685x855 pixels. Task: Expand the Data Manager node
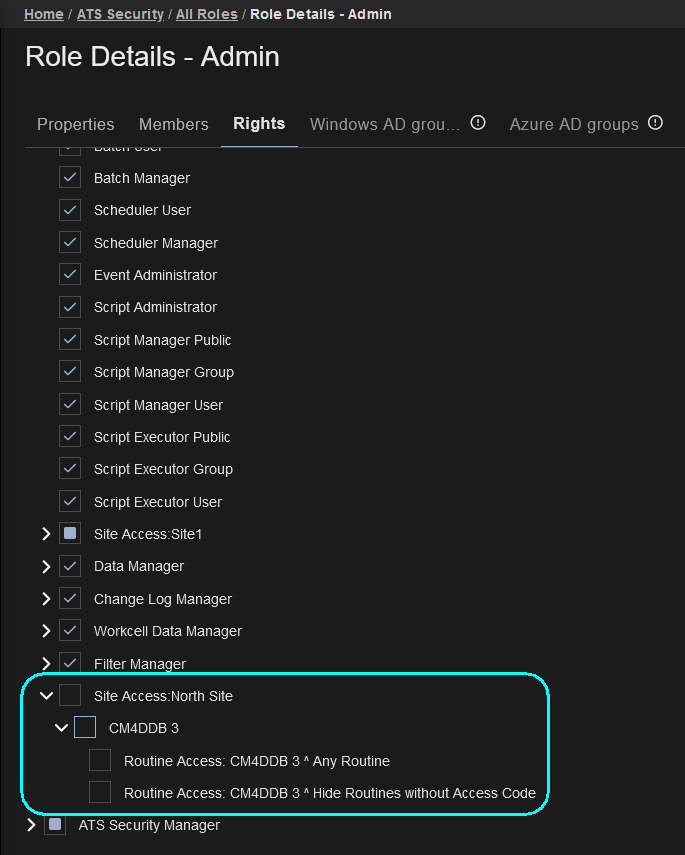click(x=46, y=566)
